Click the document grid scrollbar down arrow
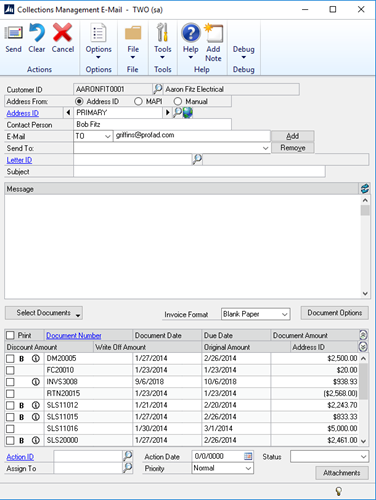This screenshot has height=500, width=376. tap(363, 441)
